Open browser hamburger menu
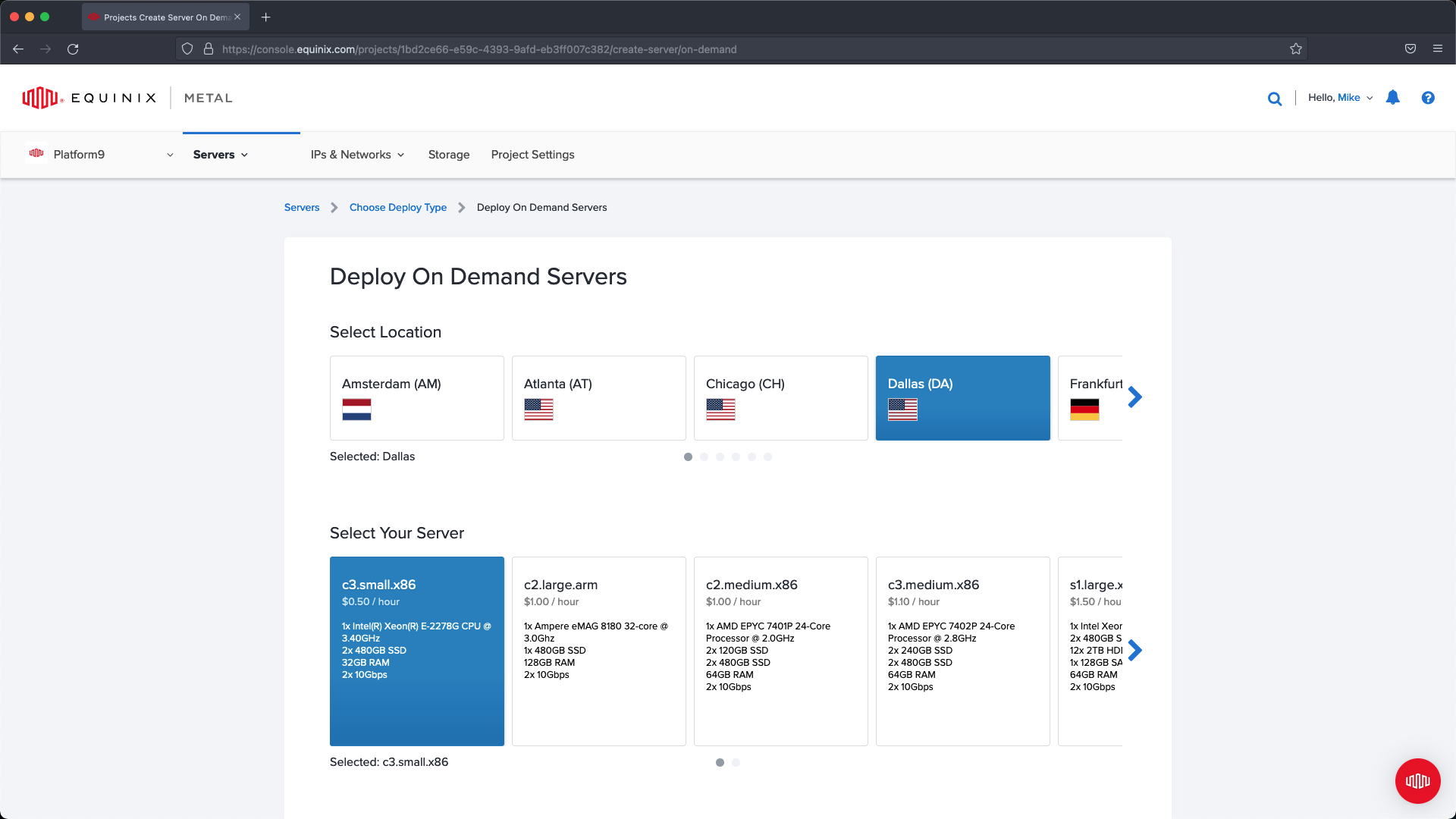The width and height of the screenshot is (1456, 819). coord(1438,49)
